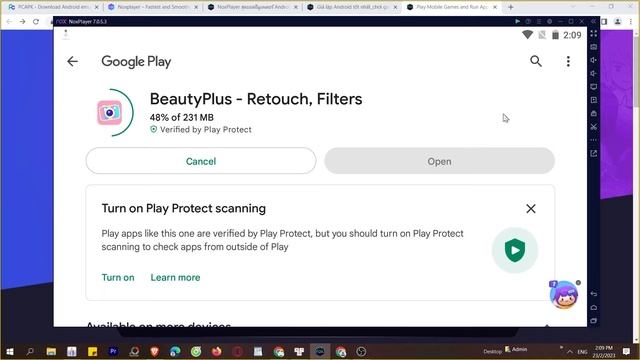Expand NoxPlayer sidebar more options dots

[594, 140]
